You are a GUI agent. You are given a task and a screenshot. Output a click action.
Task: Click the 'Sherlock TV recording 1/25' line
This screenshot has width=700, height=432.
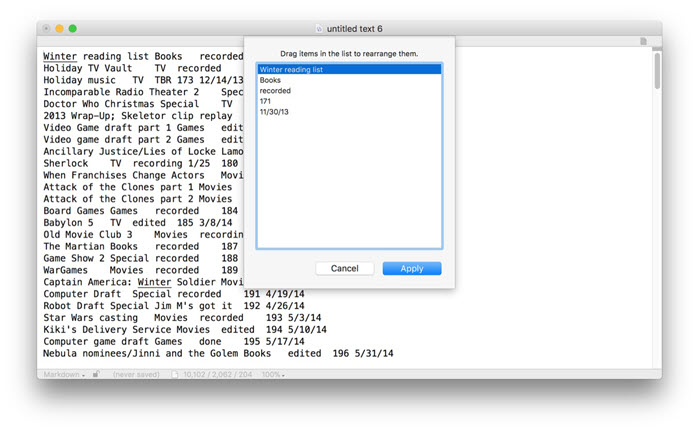pos(141,163)
